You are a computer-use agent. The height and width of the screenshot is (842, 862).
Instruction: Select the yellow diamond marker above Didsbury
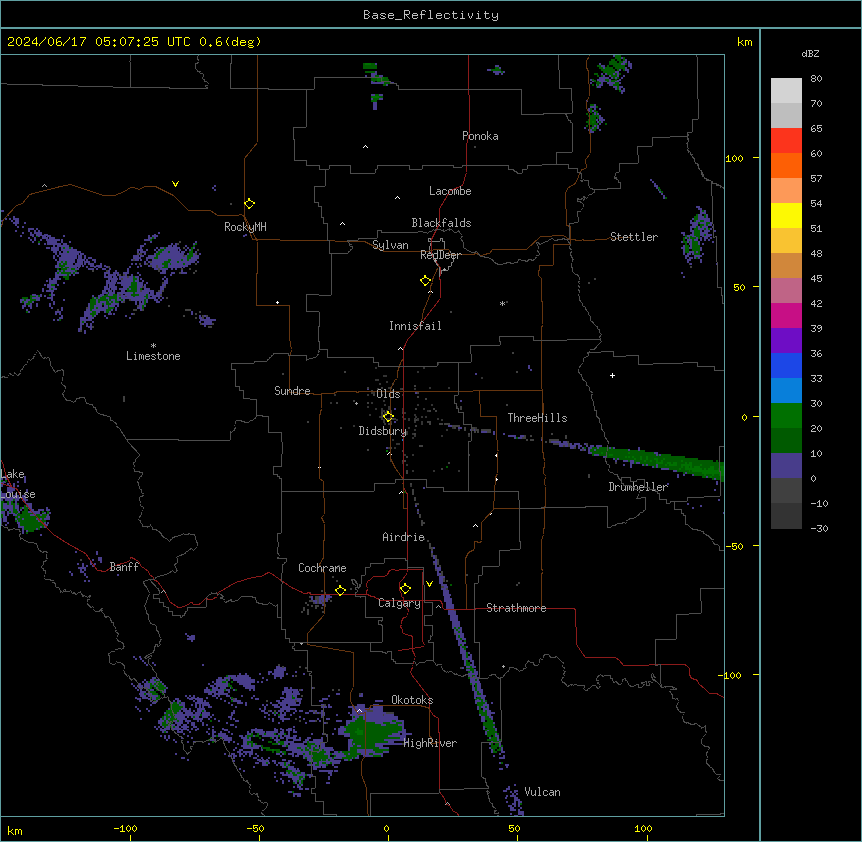tap(388, 417)
